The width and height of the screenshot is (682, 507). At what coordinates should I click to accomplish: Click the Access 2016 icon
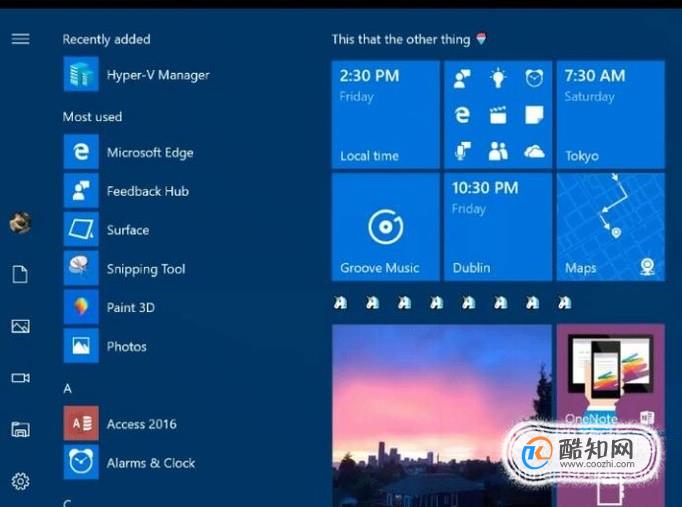81,424
